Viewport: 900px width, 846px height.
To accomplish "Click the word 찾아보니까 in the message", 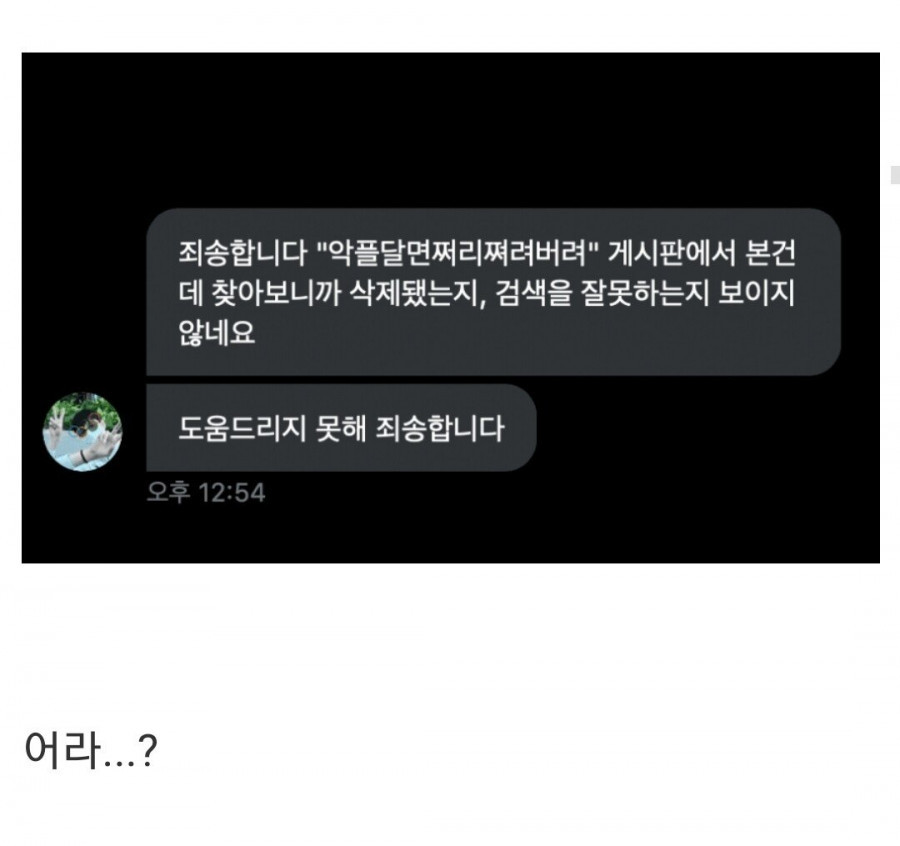I will pyautogui.click(x=277, y=293).
